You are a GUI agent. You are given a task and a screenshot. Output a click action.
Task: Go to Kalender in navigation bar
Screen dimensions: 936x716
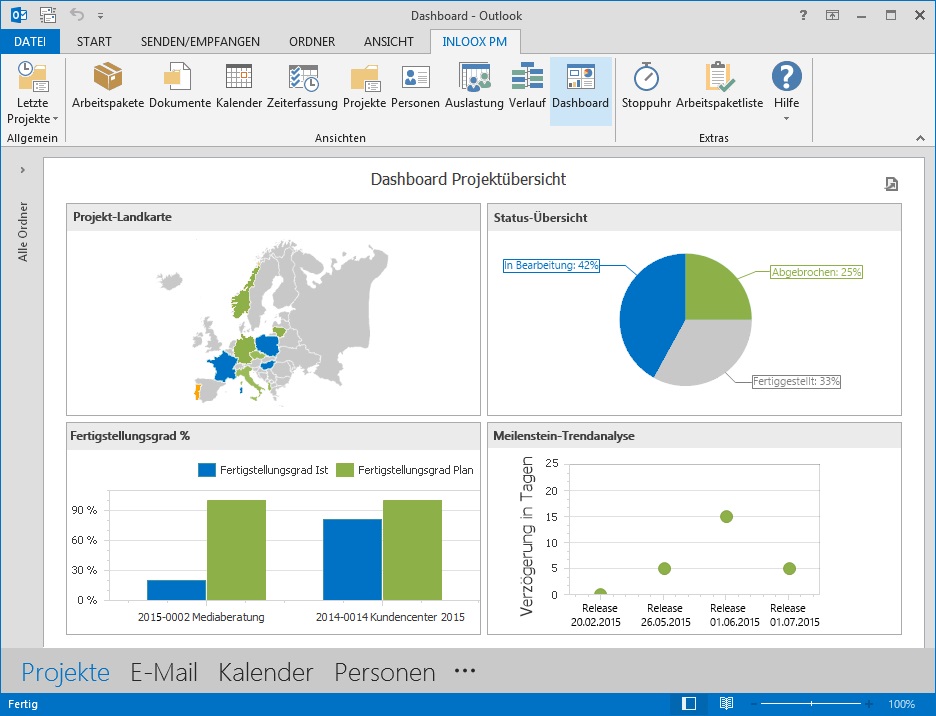pyautogui.click(x=266, y=673)
